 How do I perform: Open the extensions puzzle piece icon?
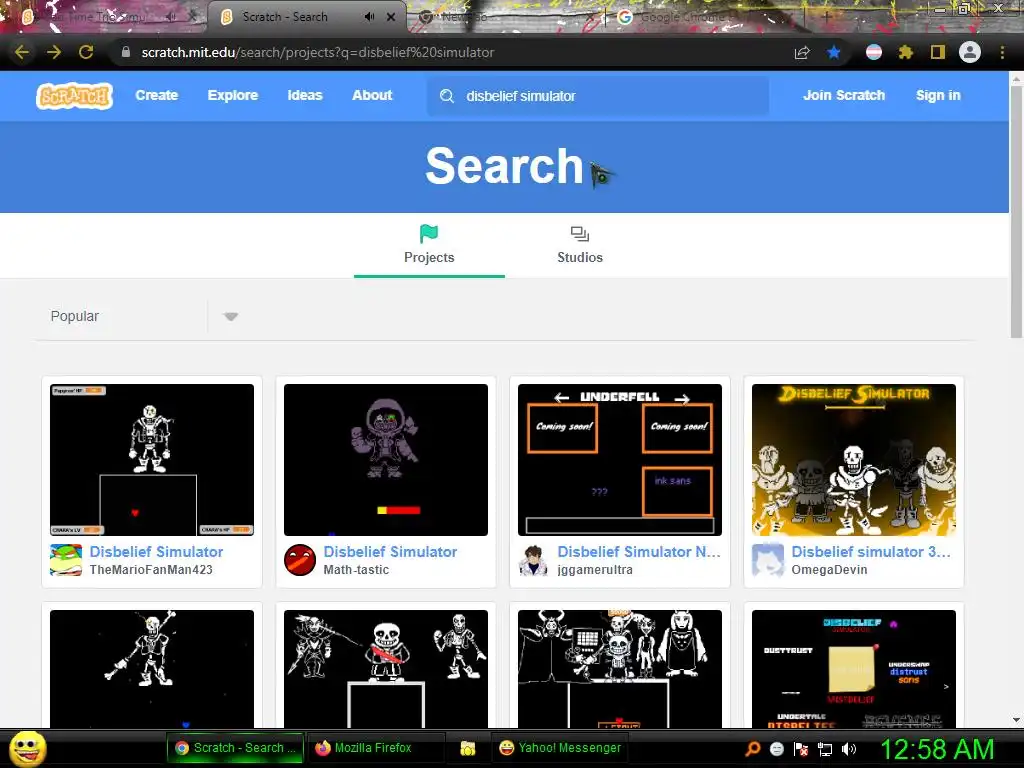pyautogui.click(x=905, y=52)
